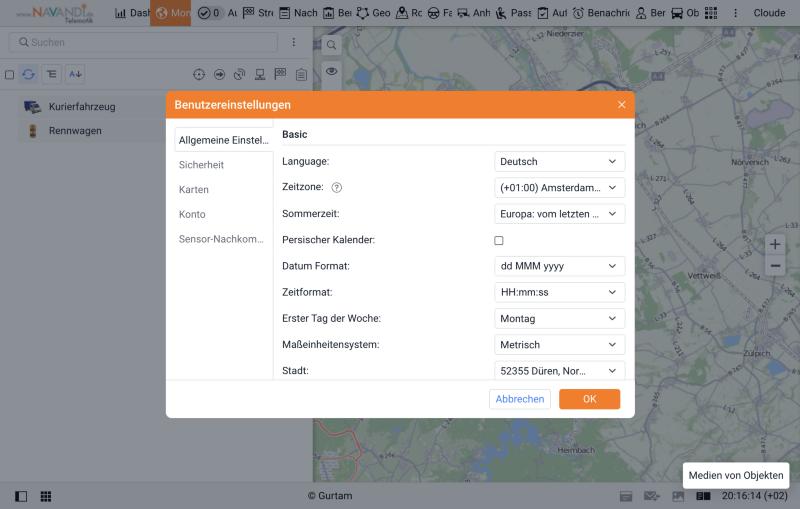Viewport: 800px width, 509px height.
Task: Select the Rennwagen unit in list
Action: [x=75, y=131]
